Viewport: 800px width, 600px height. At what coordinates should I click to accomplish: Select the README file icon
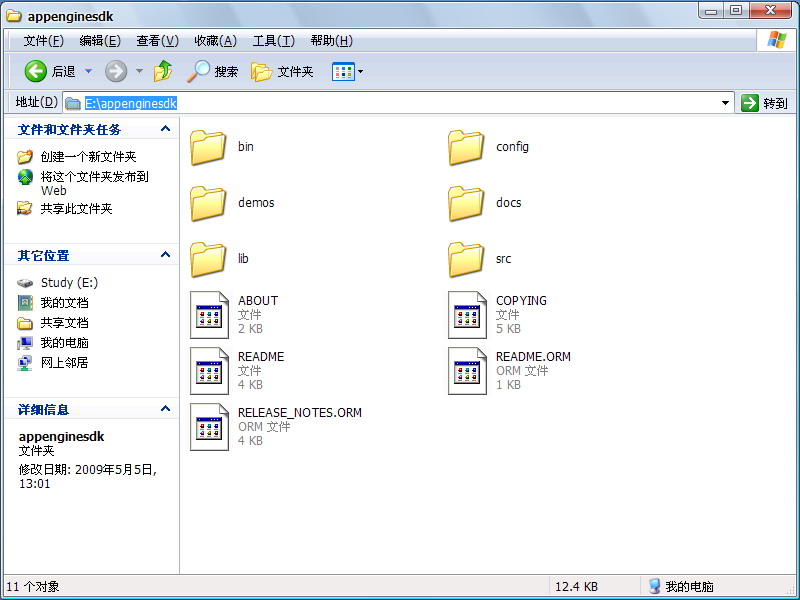(209, 371)
